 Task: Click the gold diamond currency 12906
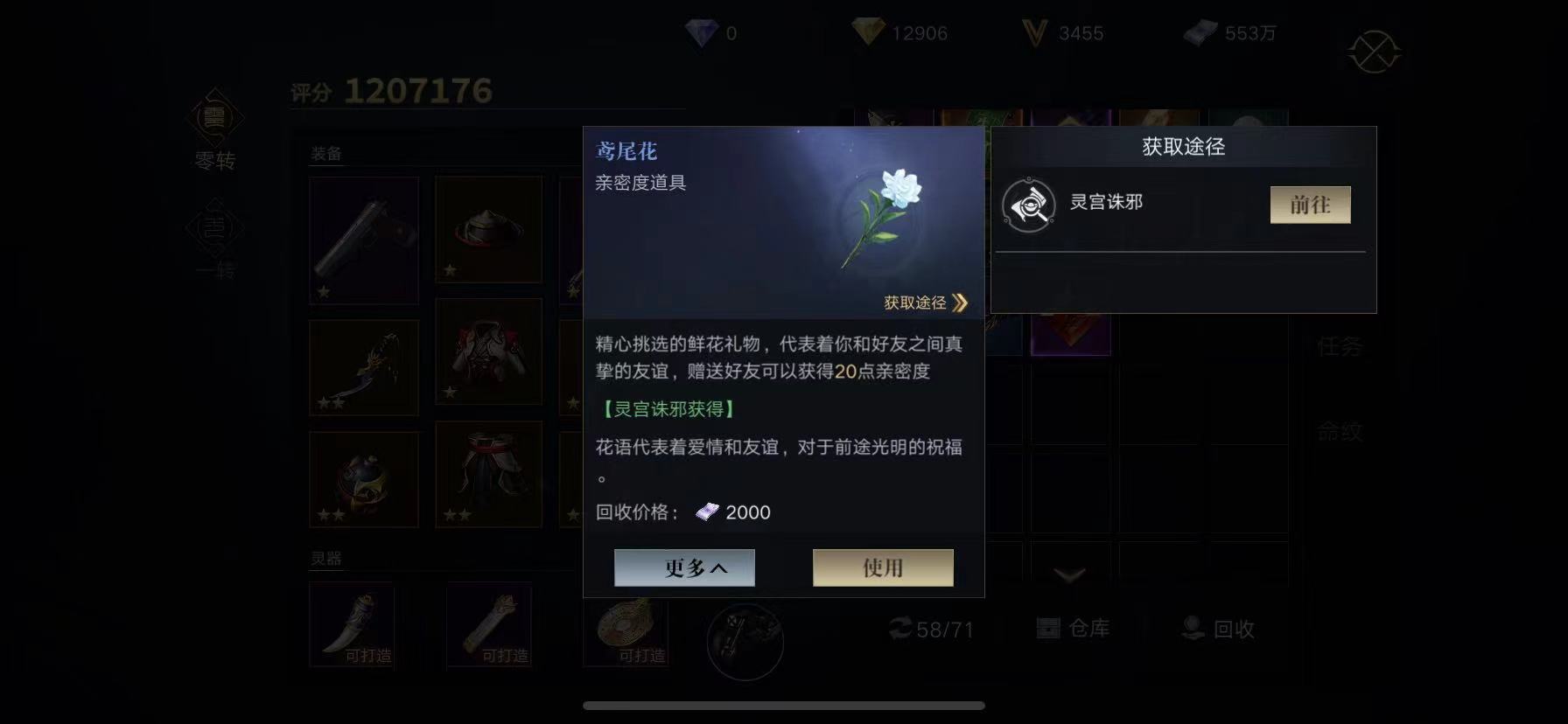point(900,33)
